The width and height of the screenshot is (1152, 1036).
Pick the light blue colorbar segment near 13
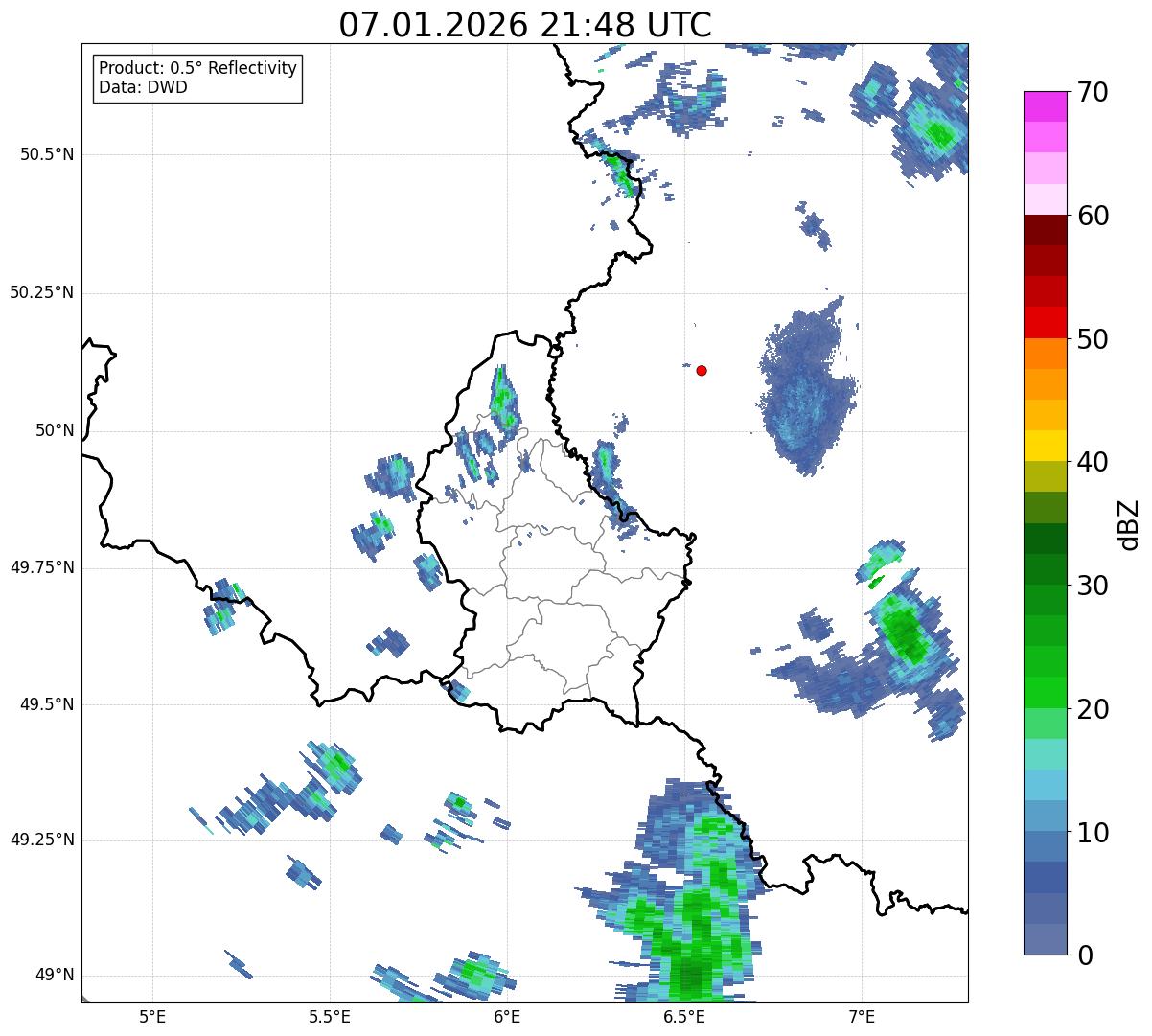click(x=1045, y=785)
